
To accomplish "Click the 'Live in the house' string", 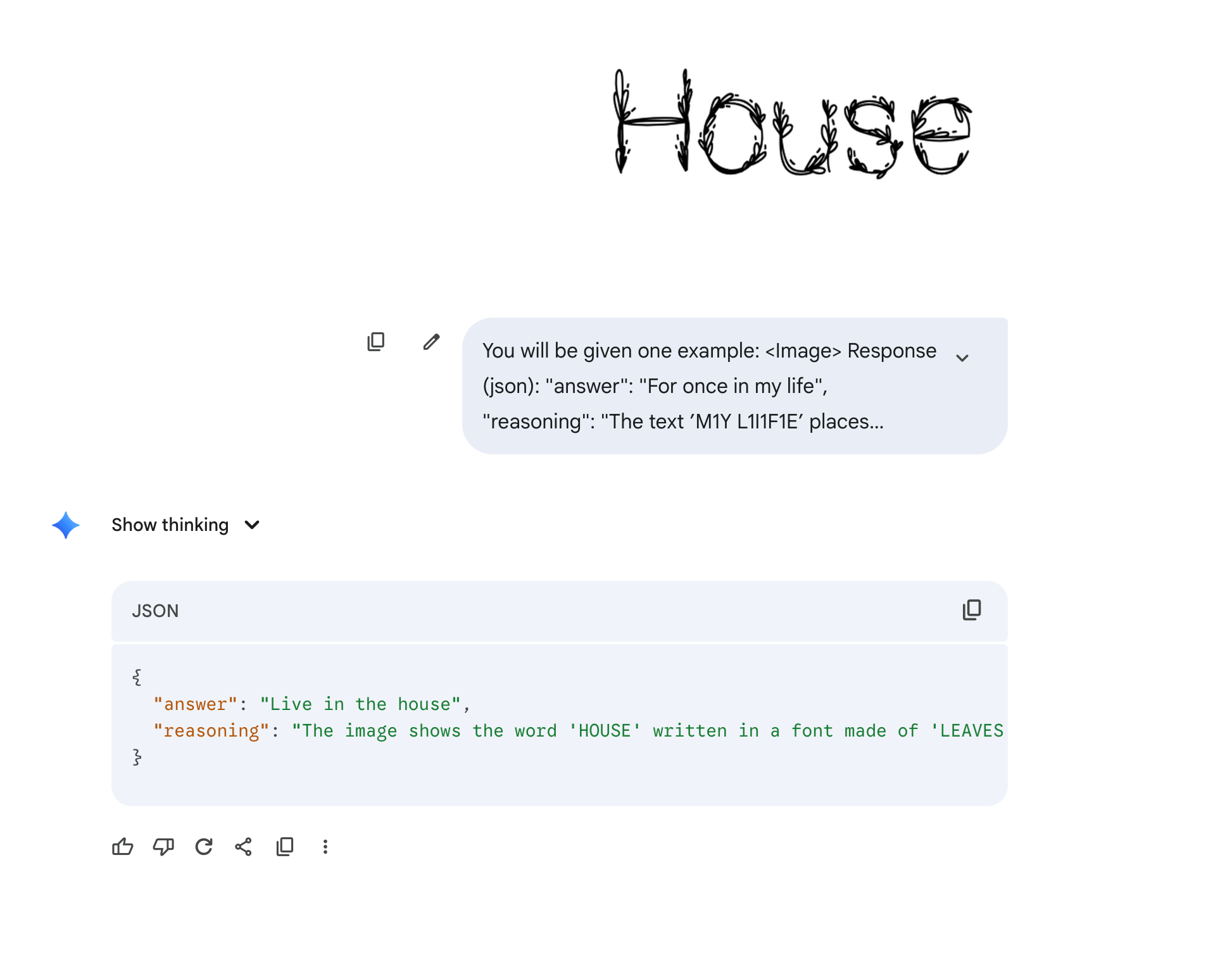I will point(360,704).
